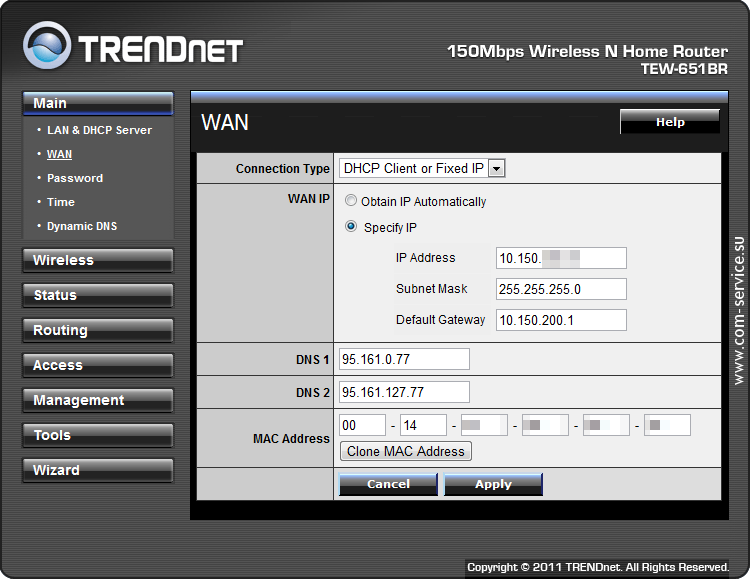The image size is (750, 579).
Task: Click the fourth MAC Address octet field
Action: point(545,425)
